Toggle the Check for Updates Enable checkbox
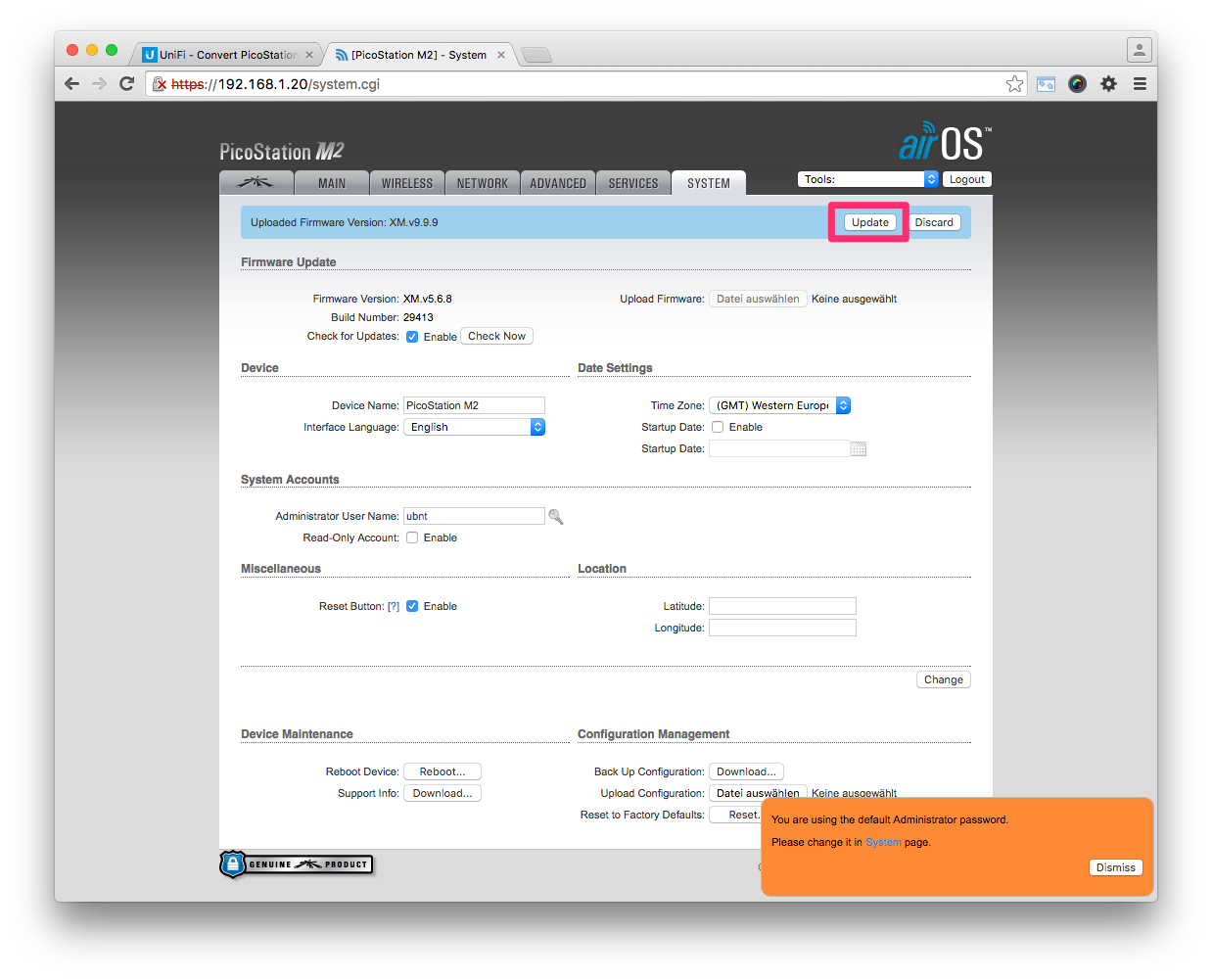This screenshot has width=1212, height=980. (x=412, y=337)
